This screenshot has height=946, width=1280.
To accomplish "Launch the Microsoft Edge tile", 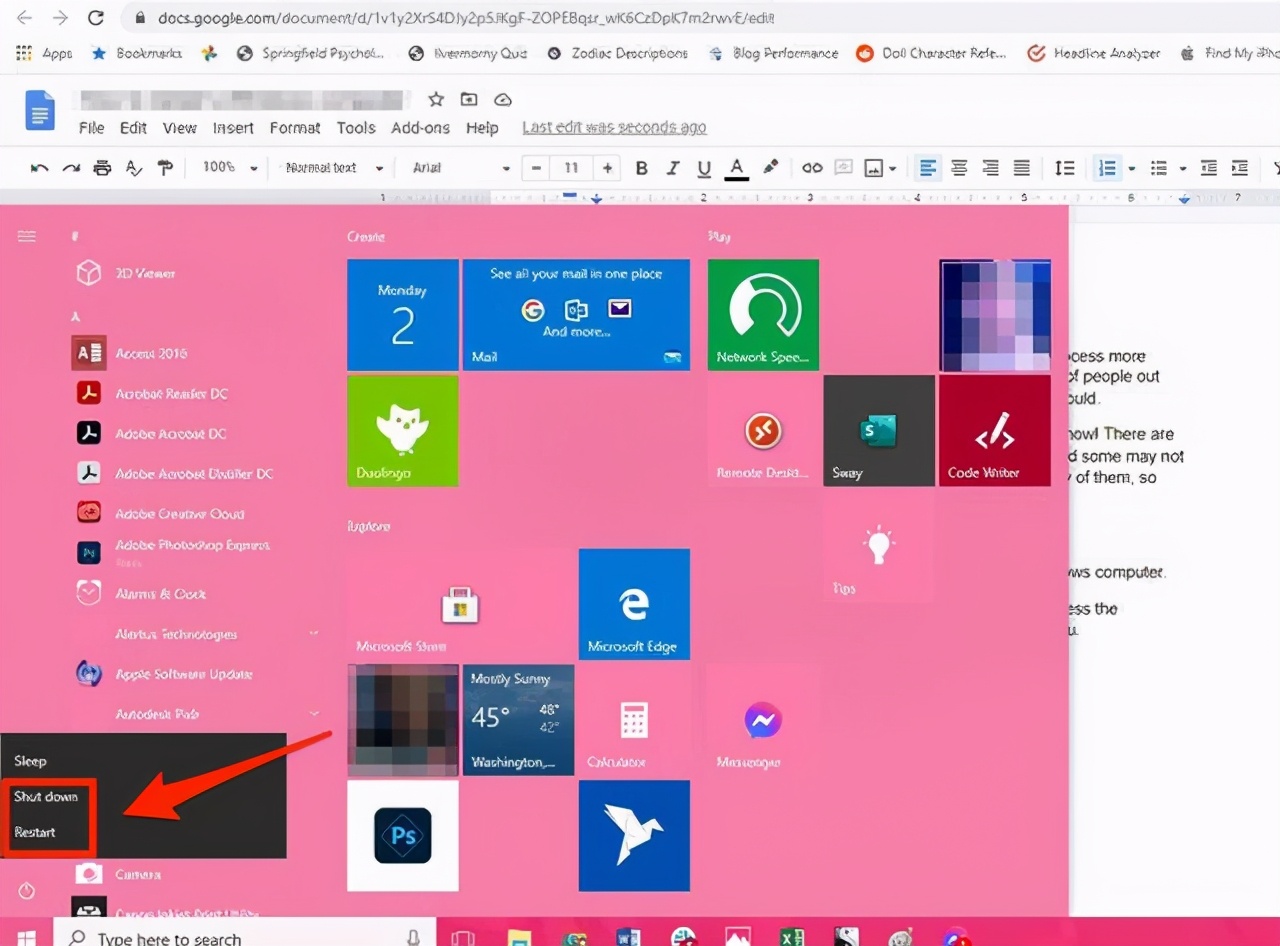I will pos(634,604).
